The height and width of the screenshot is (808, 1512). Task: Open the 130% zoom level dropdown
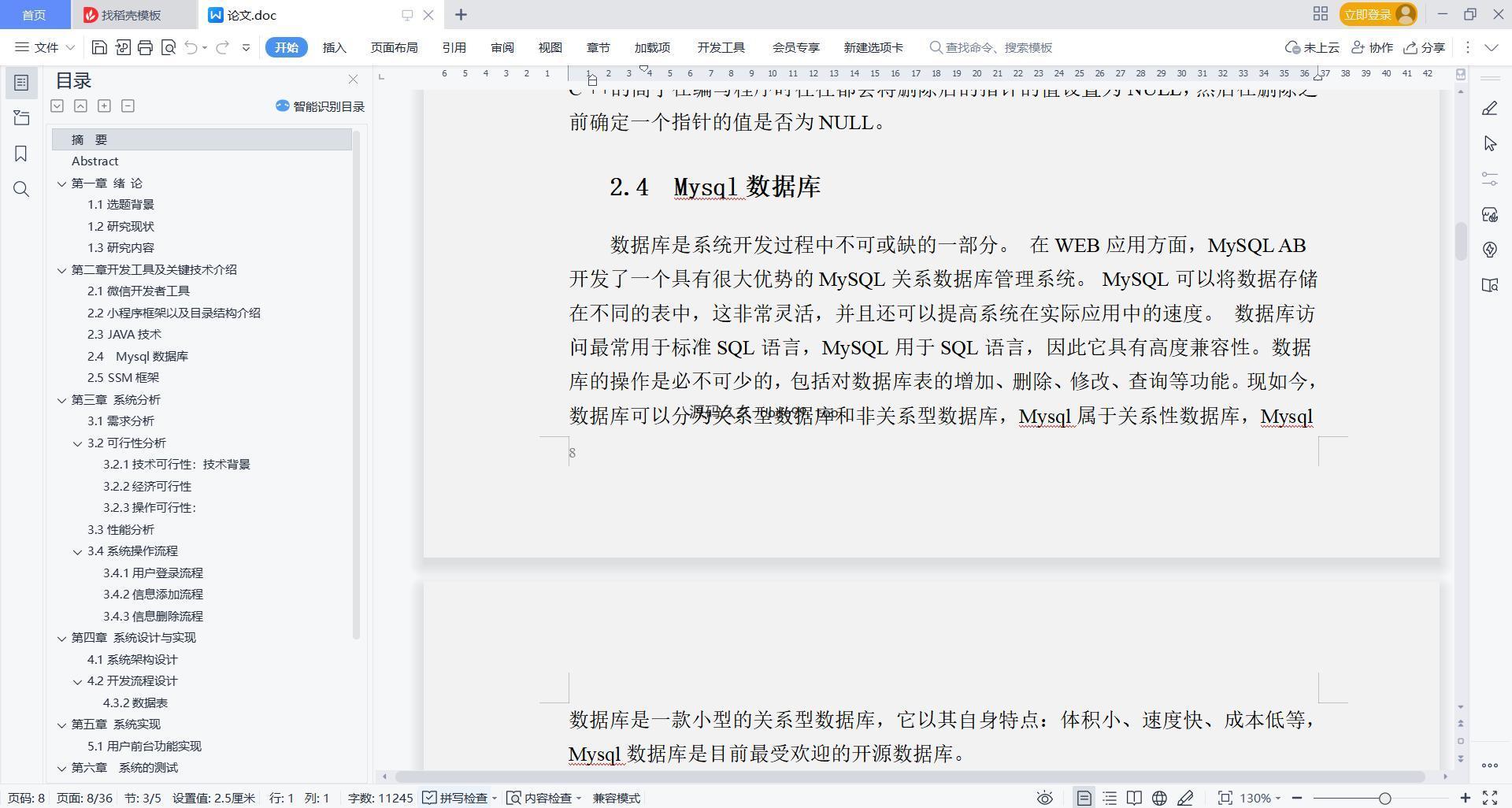pyautogui.click(x=1260, y=798)
